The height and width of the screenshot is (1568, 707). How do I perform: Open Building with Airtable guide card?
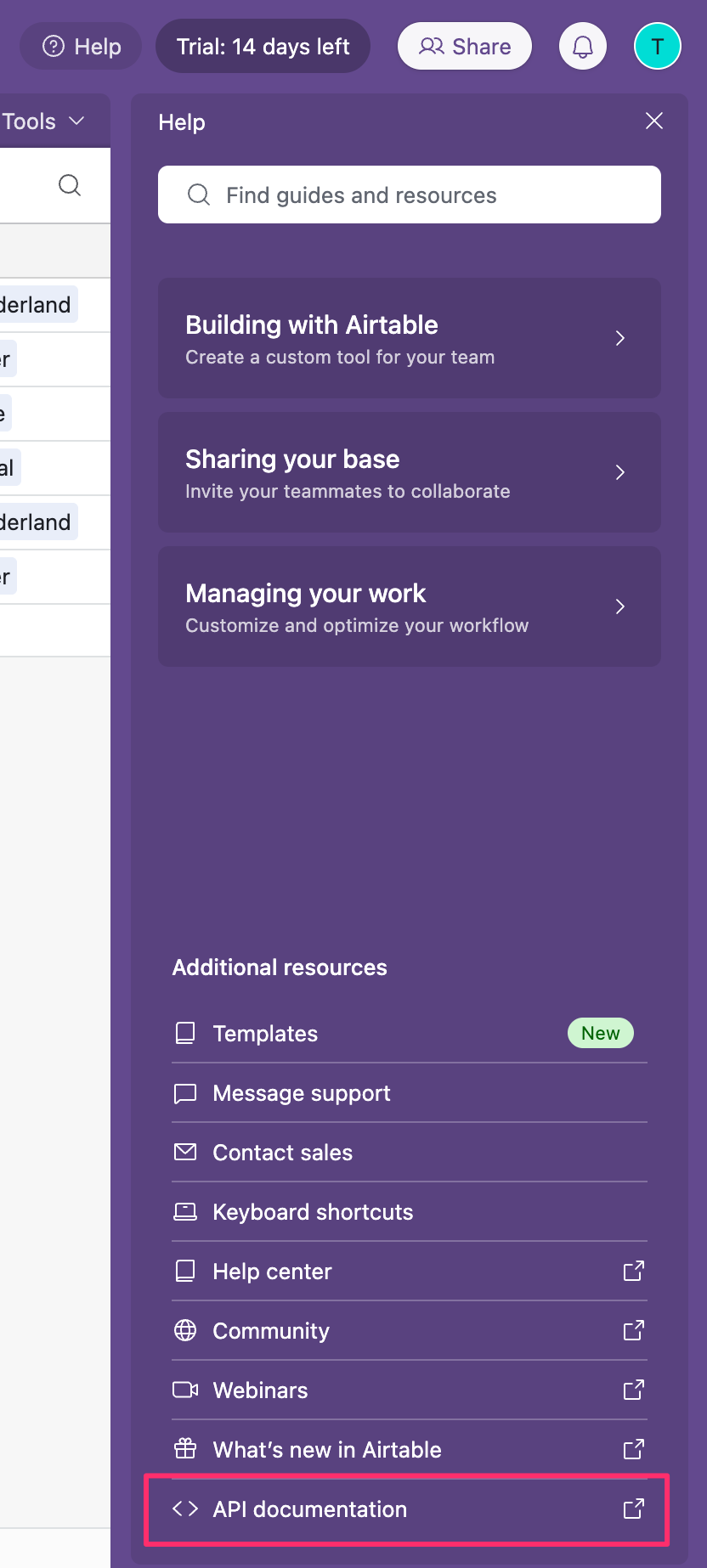tap(410, 338)
